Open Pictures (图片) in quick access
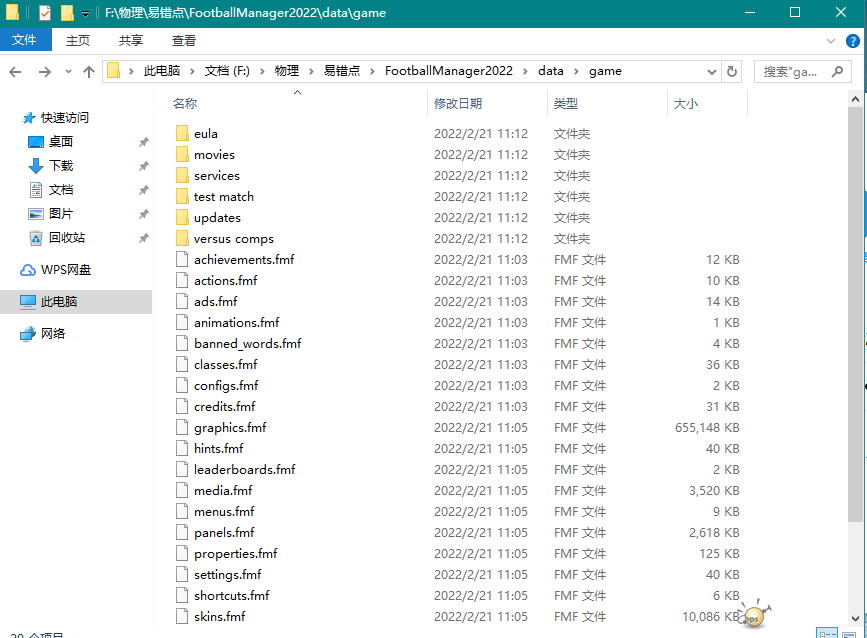 (60, 213)
